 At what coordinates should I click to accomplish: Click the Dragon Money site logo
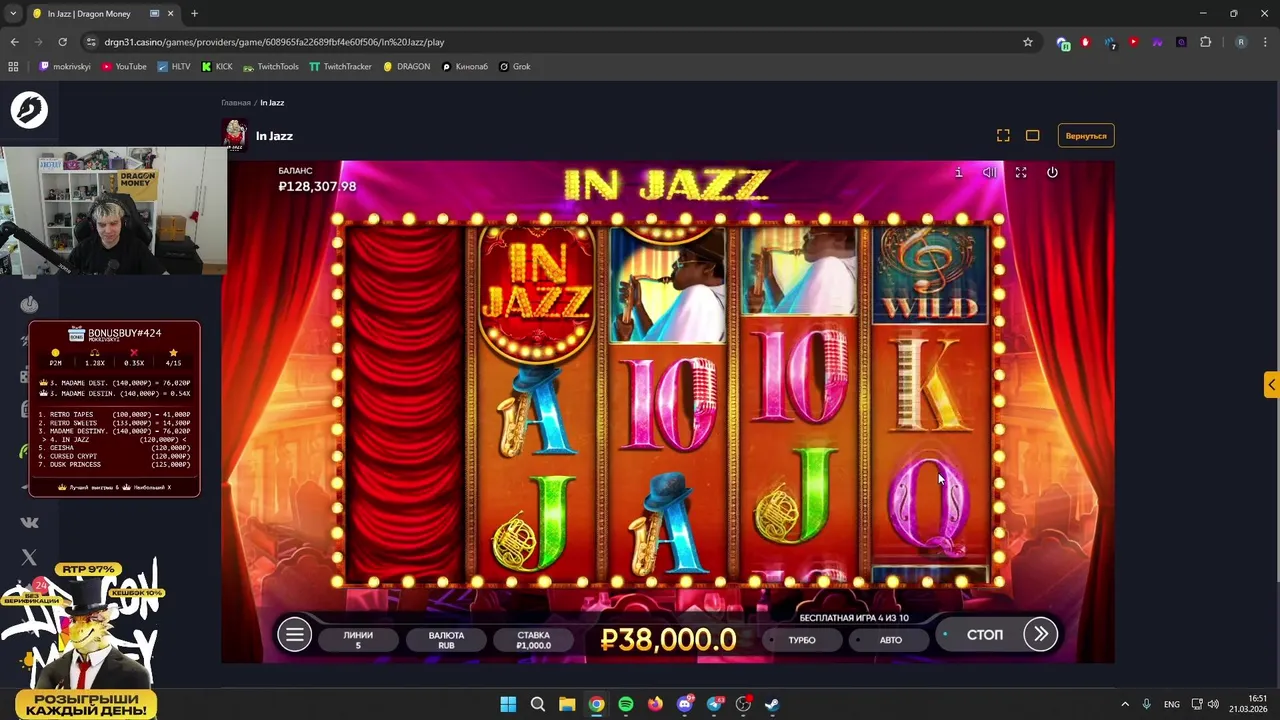(29, 110)
